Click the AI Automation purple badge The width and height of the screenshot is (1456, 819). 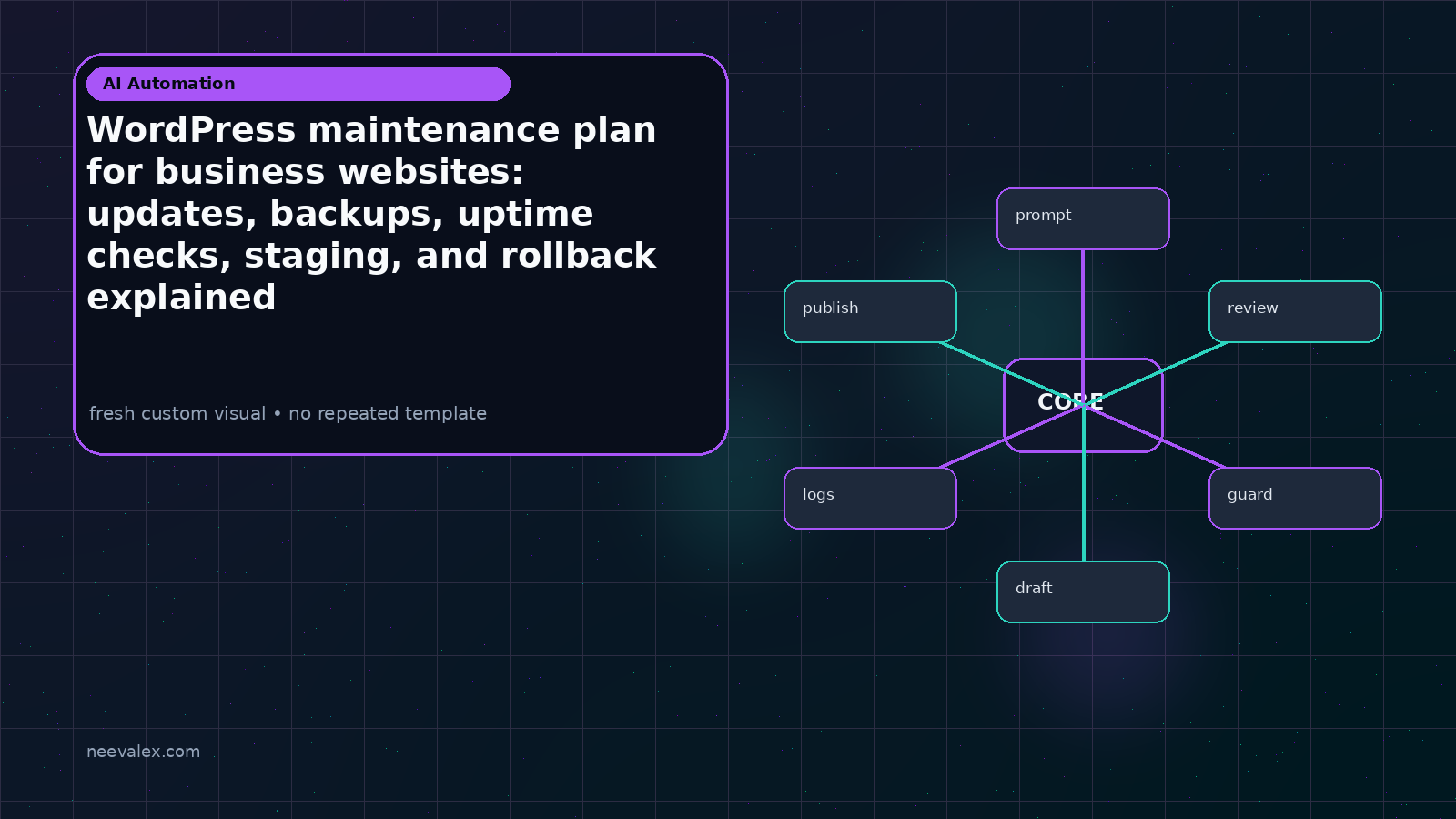tap(298, 84)
